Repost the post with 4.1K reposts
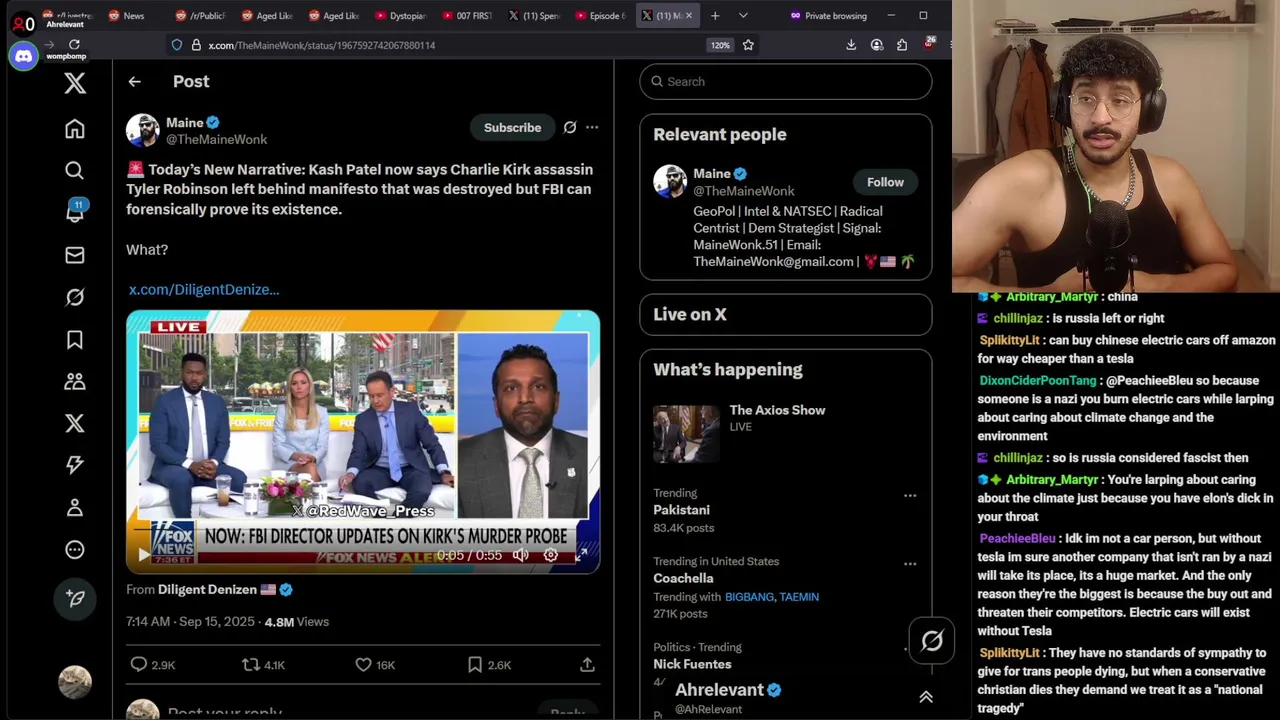Screen dimensions: 1280x720 click(x=263, y=664)
